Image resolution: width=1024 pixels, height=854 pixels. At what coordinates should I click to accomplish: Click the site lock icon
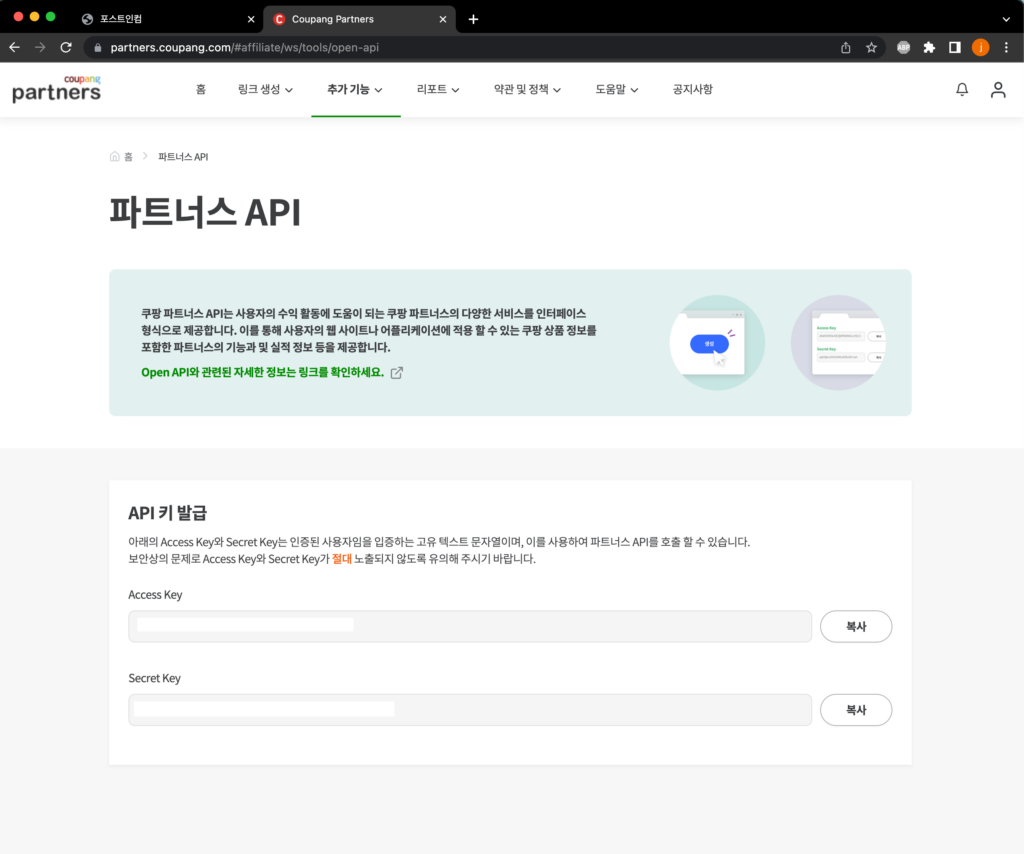tap(98, 48)
